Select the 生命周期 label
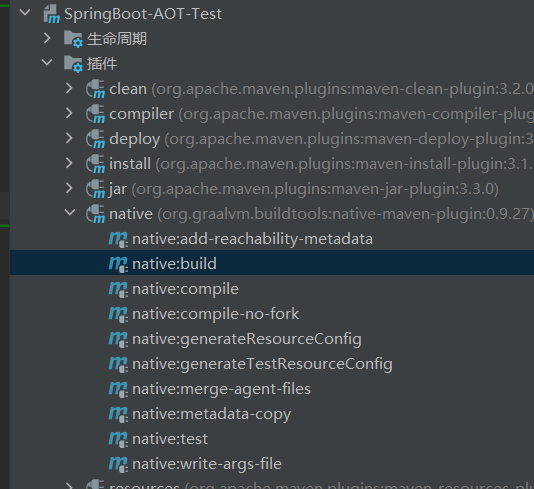Image resolution: width=534 pixels, height=489 pixels. point(116,39)
